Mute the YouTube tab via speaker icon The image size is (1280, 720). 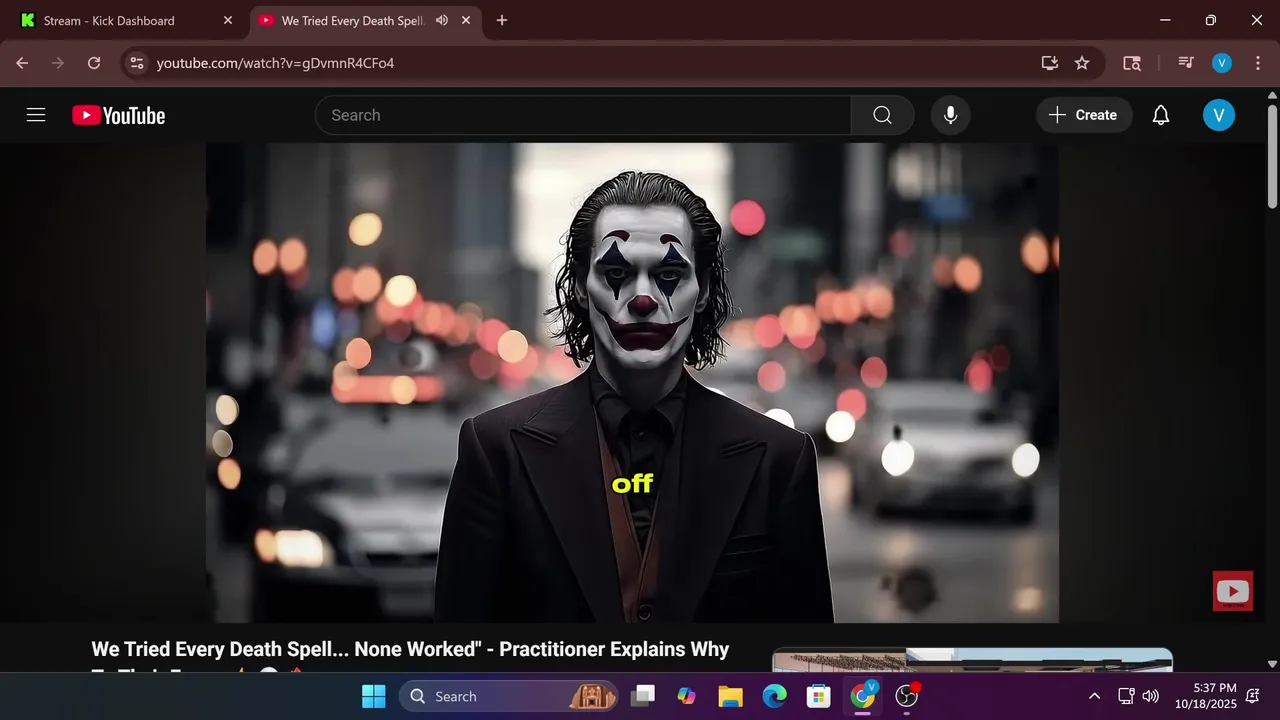coord(442,20)
